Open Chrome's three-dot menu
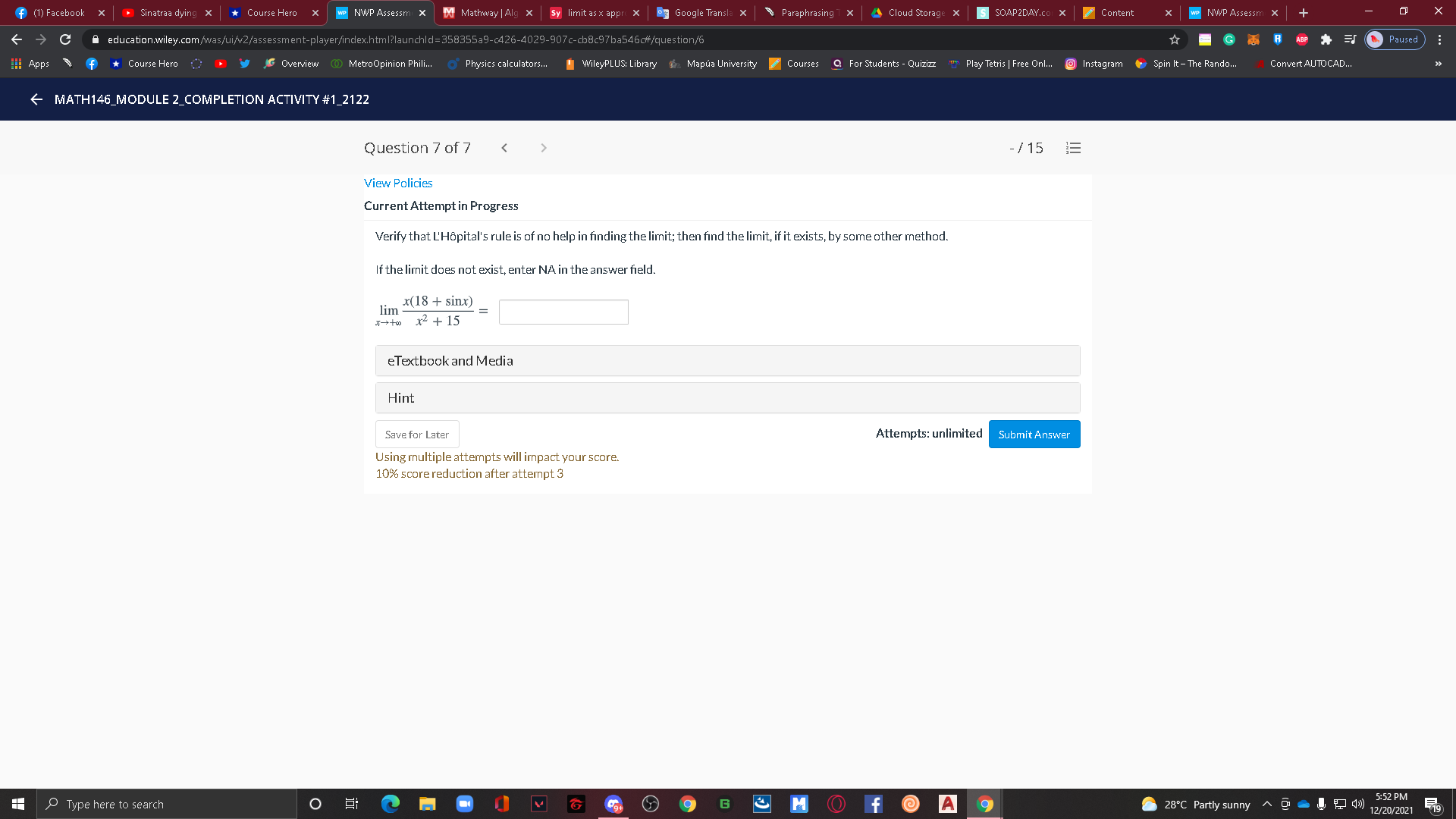The width and height of the screenshot is (1456, 819). point(1439,39)
